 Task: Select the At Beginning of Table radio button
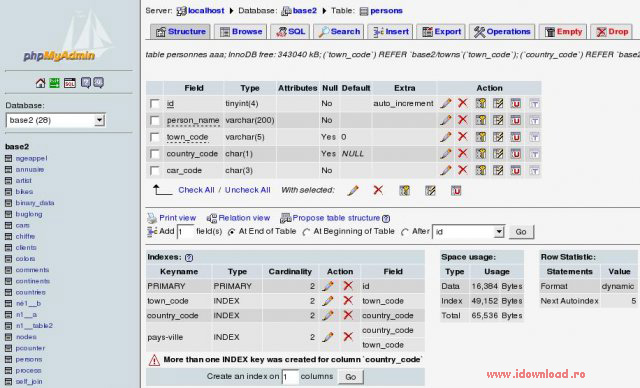click(306, 232)
